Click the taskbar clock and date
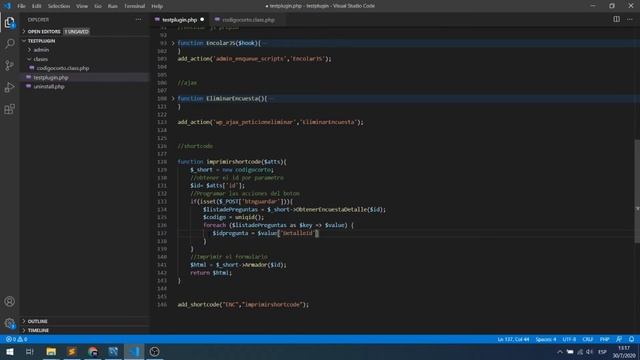The image size is (640, 360). click(624, 352)
